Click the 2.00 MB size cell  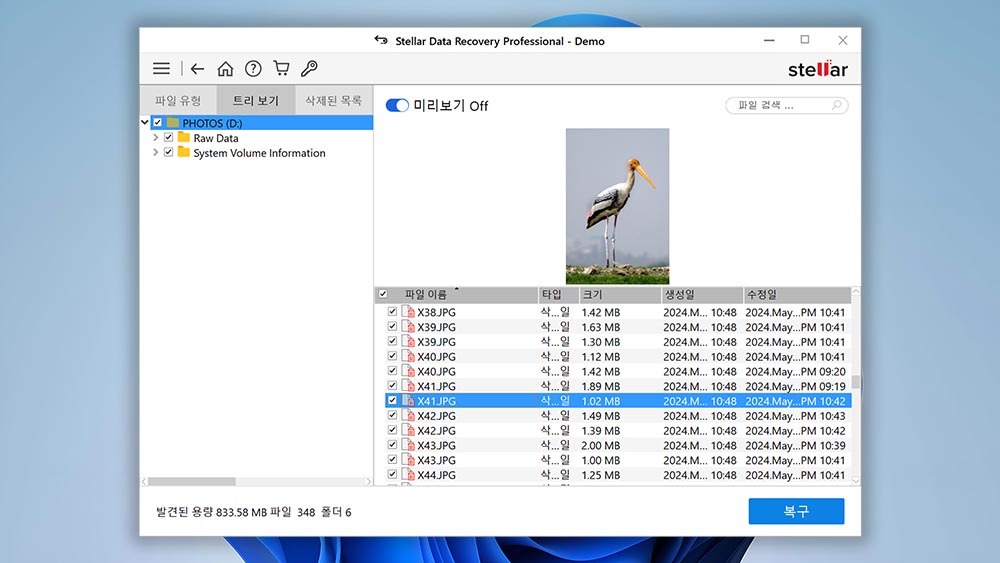601,446
